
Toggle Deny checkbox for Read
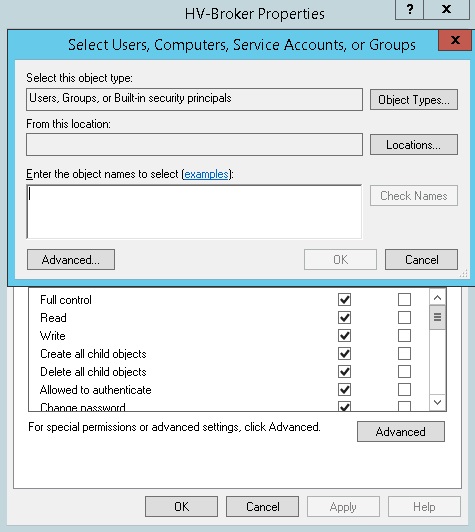[x=404, y=318]
